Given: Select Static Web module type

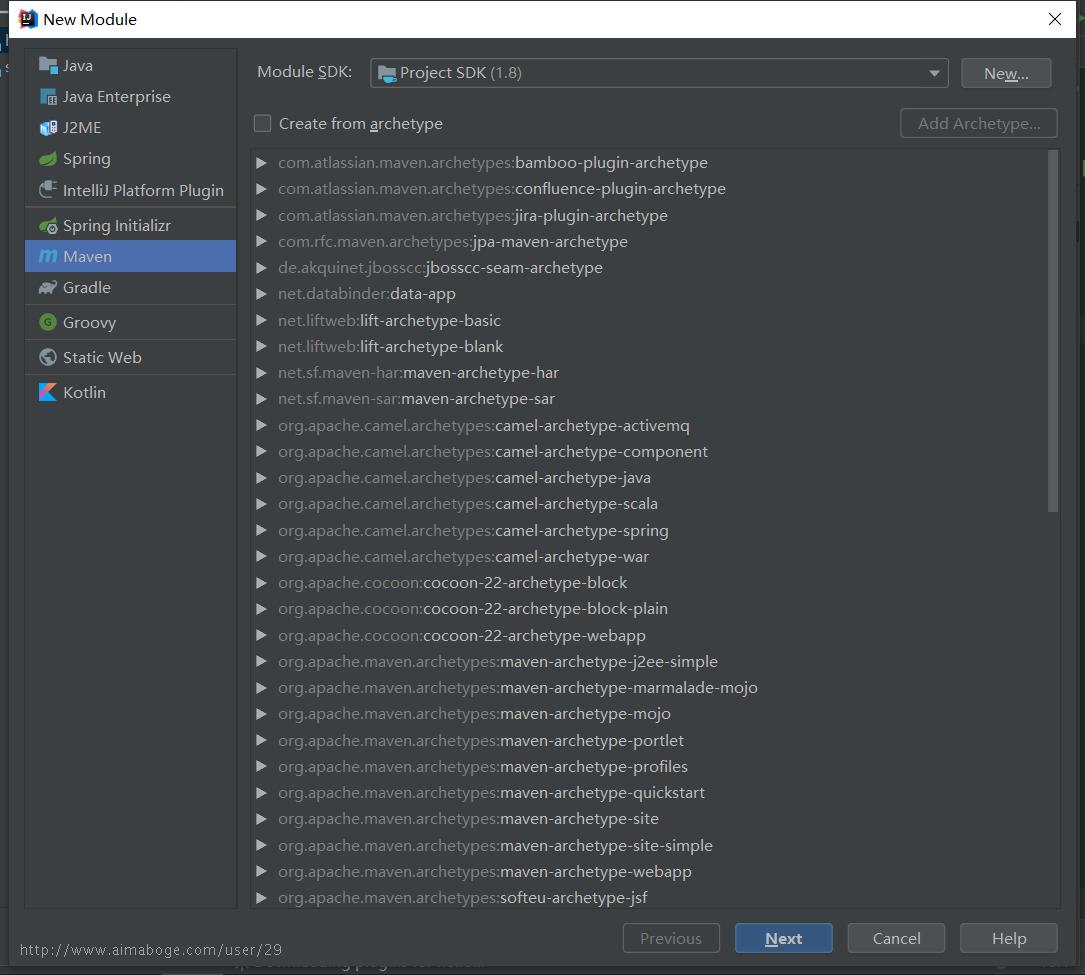Looking at the screenshot, I should coord(130,357).
